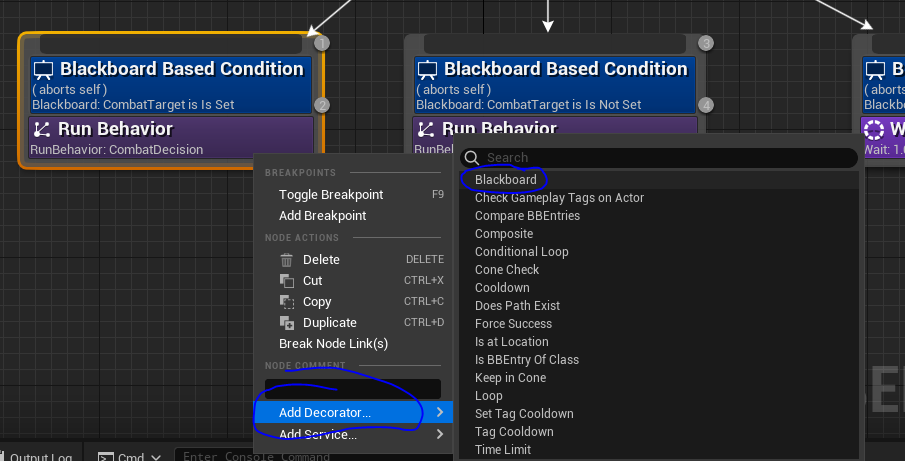Click Run Behavior icon on second node
Image resolution: width=905 pixels, height=461 pixels.
[x=425, y=129]
